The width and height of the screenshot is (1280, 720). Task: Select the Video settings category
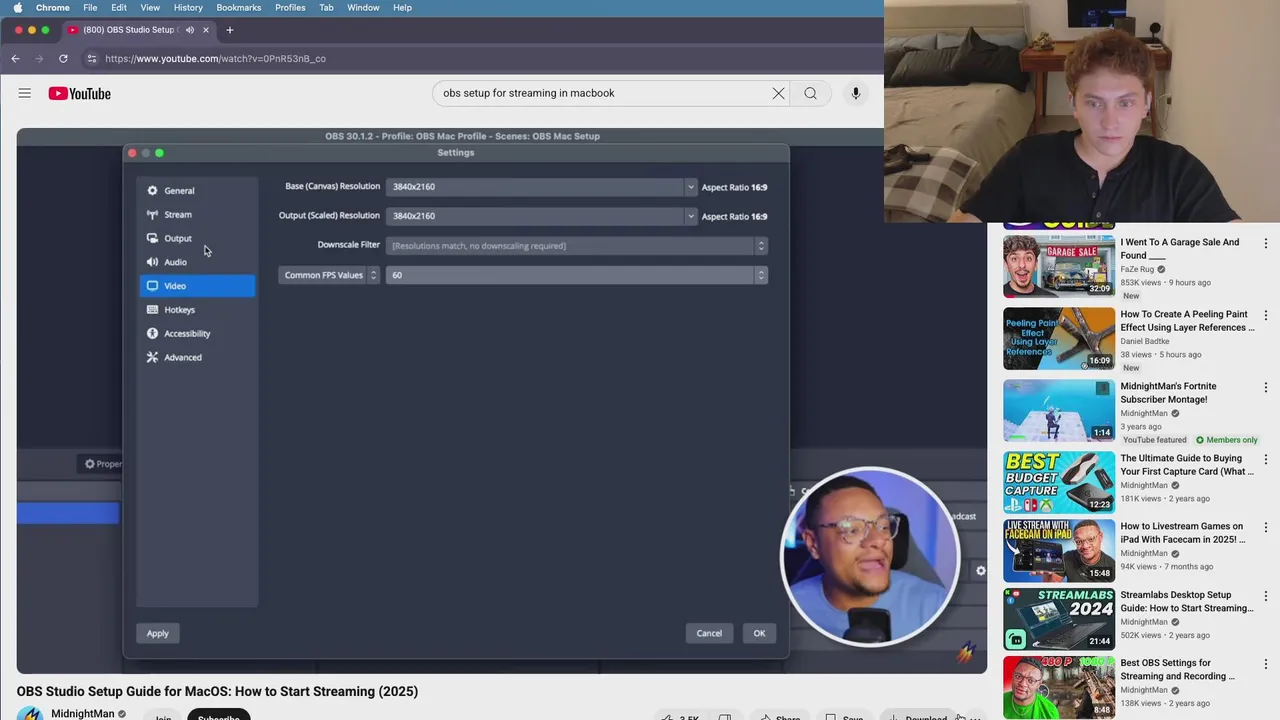point(197,286)
